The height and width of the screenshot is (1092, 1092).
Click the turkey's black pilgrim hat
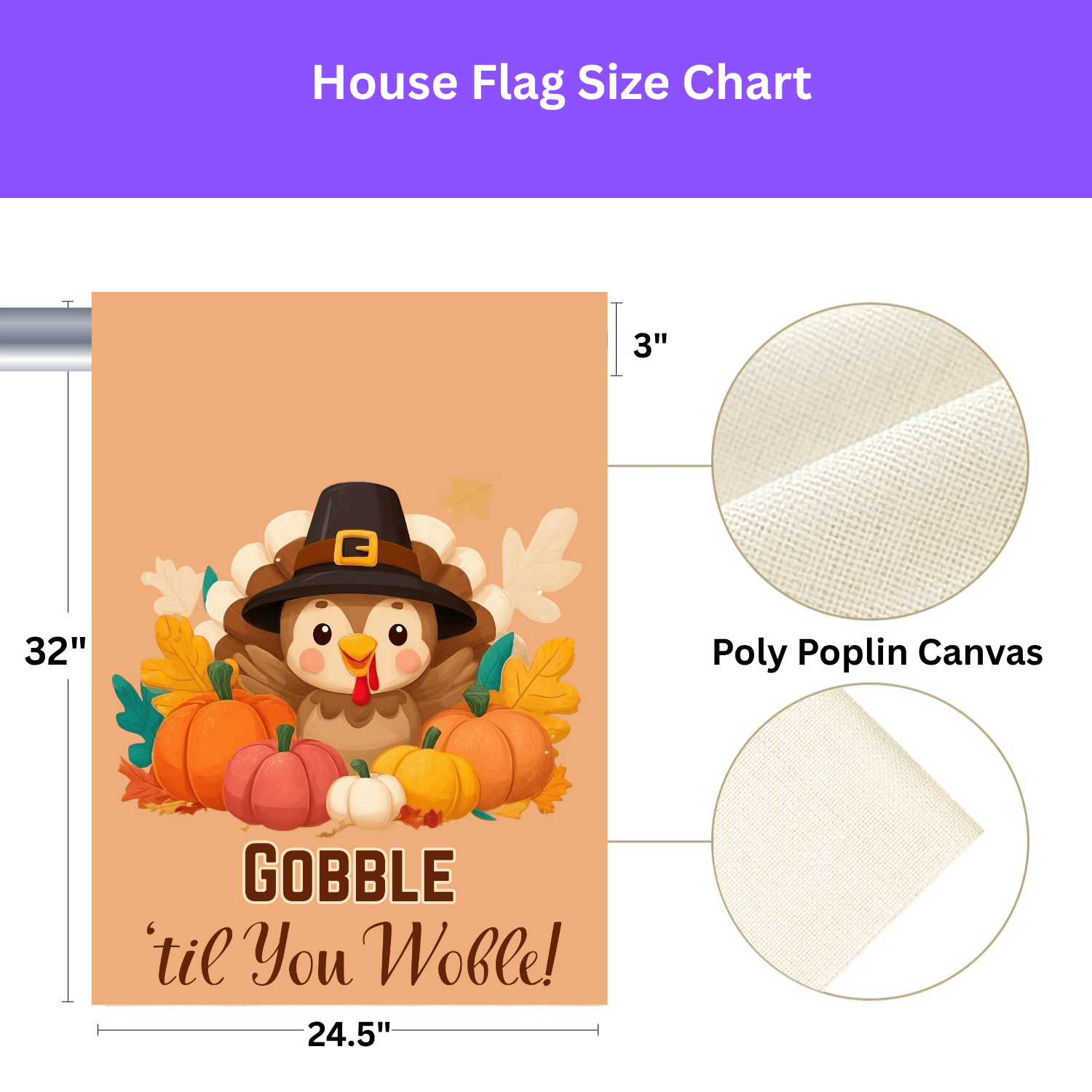pyautogui.click(x=355, y=517)
